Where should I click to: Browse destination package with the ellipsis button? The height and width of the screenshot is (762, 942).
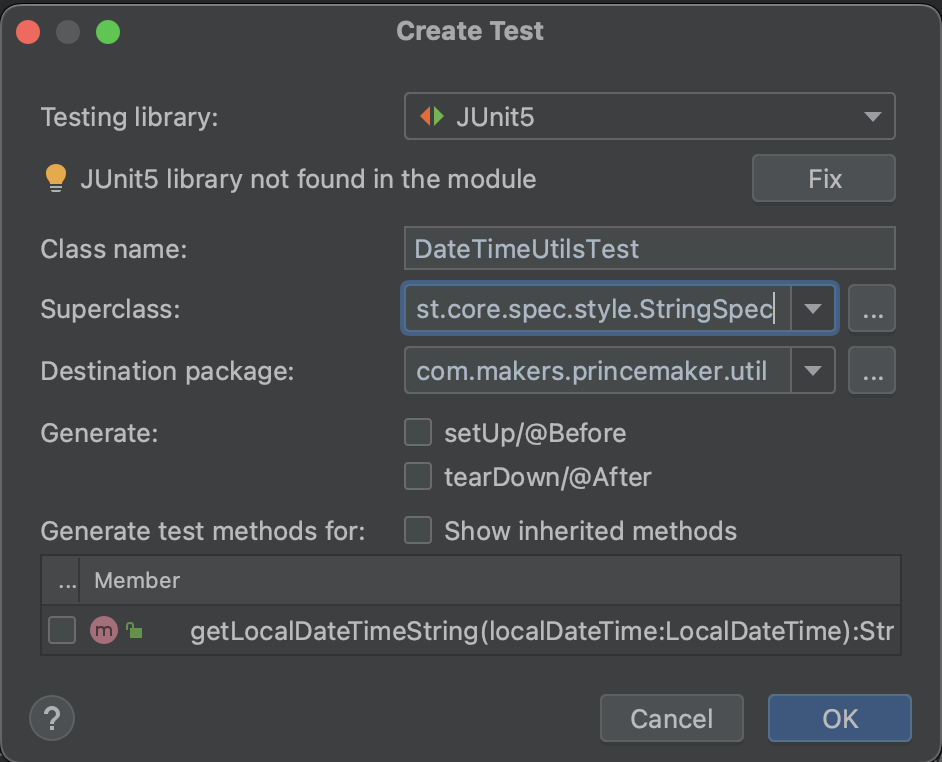pyautogui.click(x=871, y=371)
